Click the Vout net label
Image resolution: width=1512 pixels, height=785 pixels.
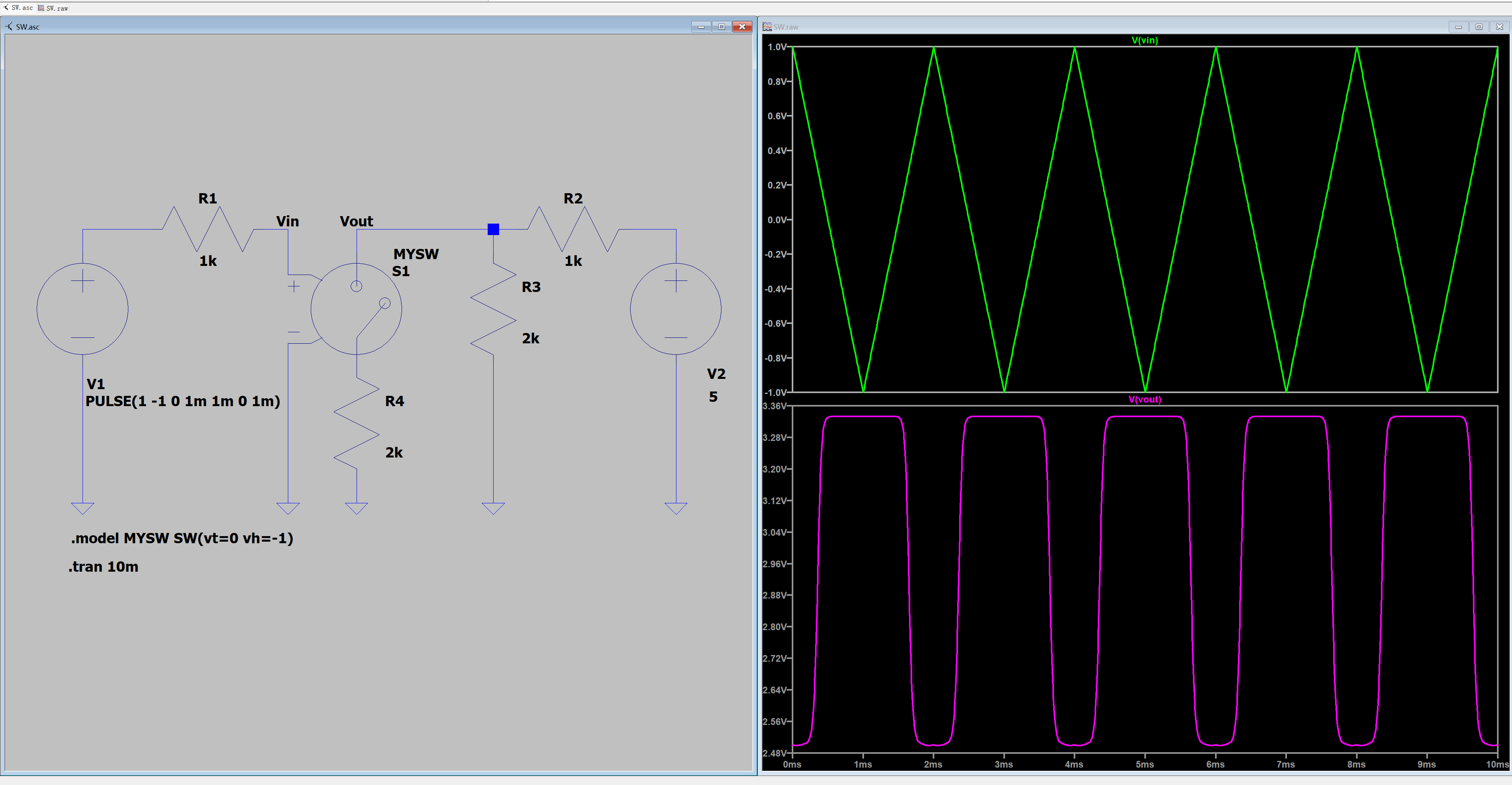[x=356, y=221]
